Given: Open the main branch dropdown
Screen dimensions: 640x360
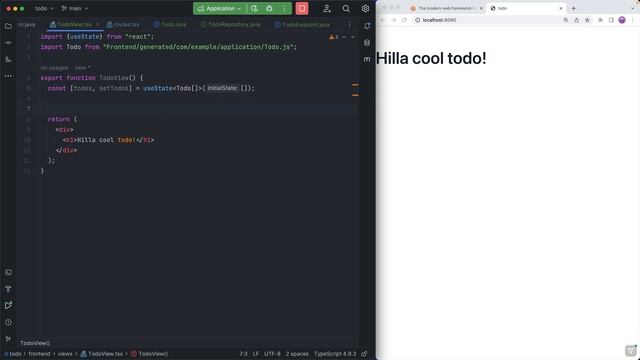Looking at the screenshot, I should coord(74,8).
